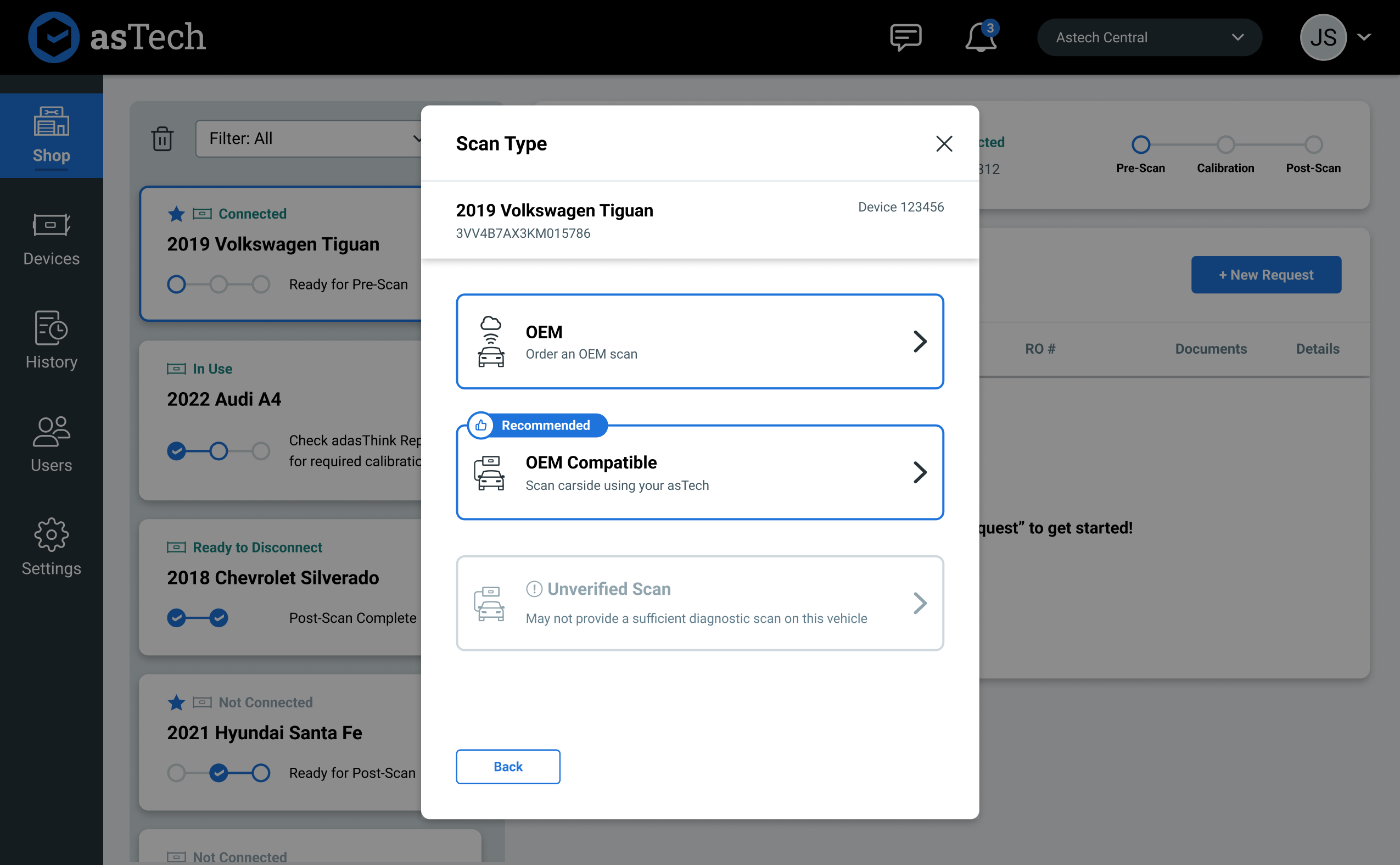The image size is (1400, 865).
Task: Click the Shop storefront icon
Action: pos(52,121)
